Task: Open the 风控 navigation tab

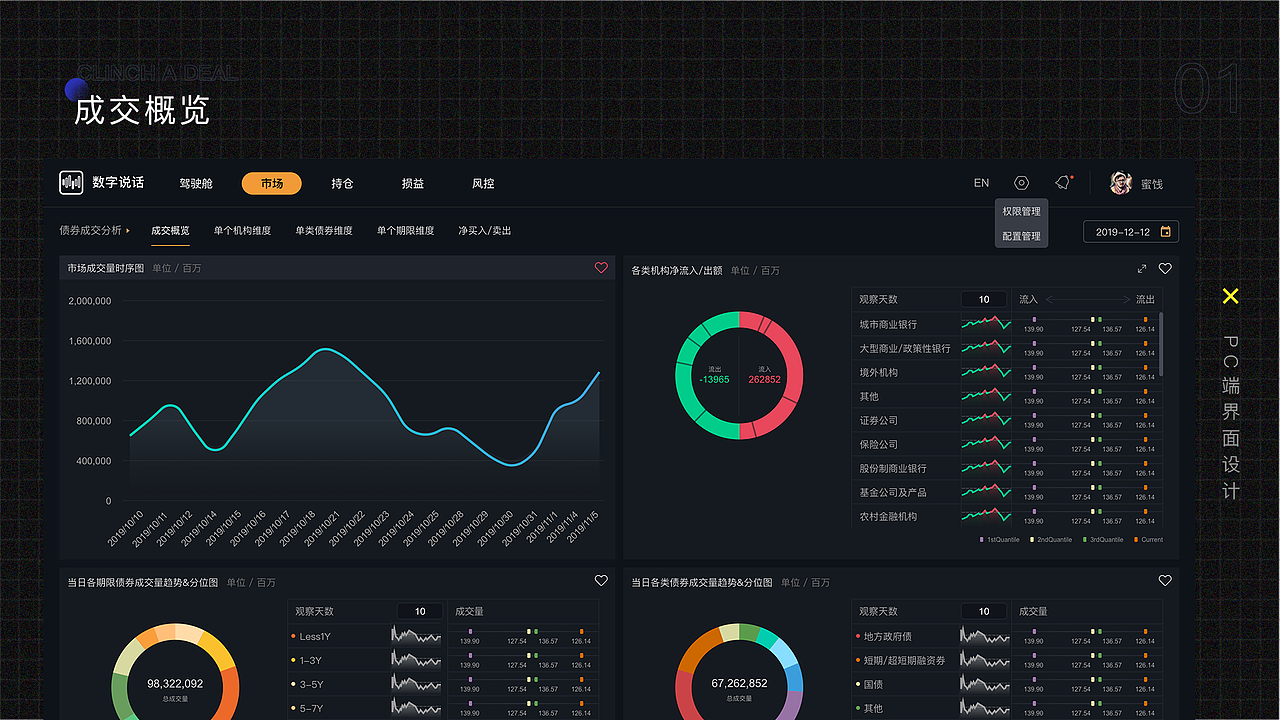Action: tap(483, 184)
